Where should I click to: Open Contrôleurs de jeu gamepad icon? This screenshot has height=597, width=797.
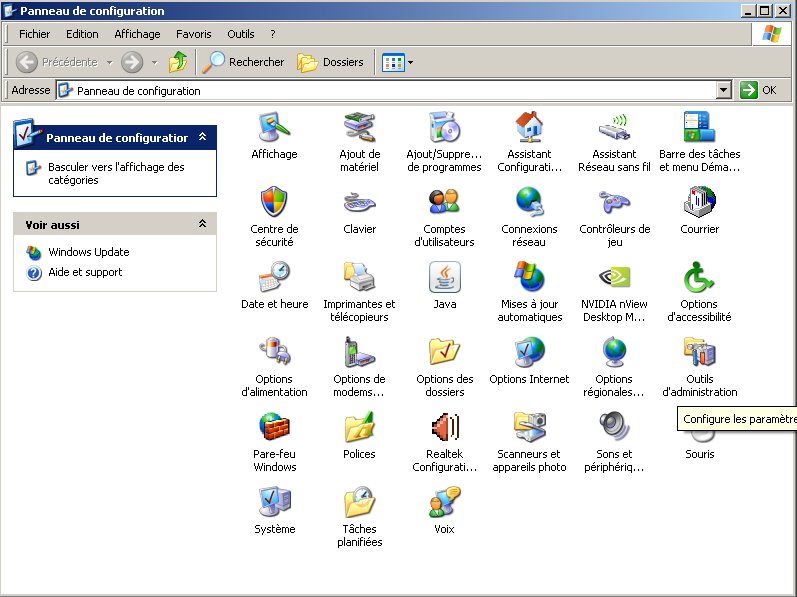coord(614,202)
